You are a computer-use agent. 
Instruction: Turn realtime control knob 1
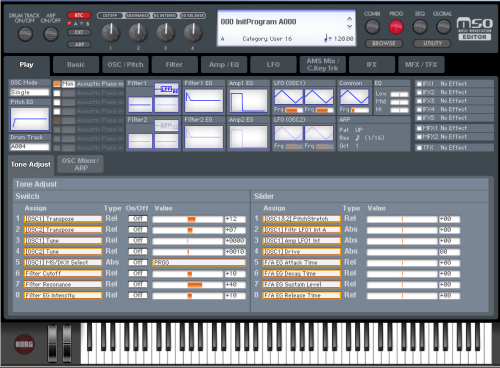pyautogui.click(x=111, y=33)
